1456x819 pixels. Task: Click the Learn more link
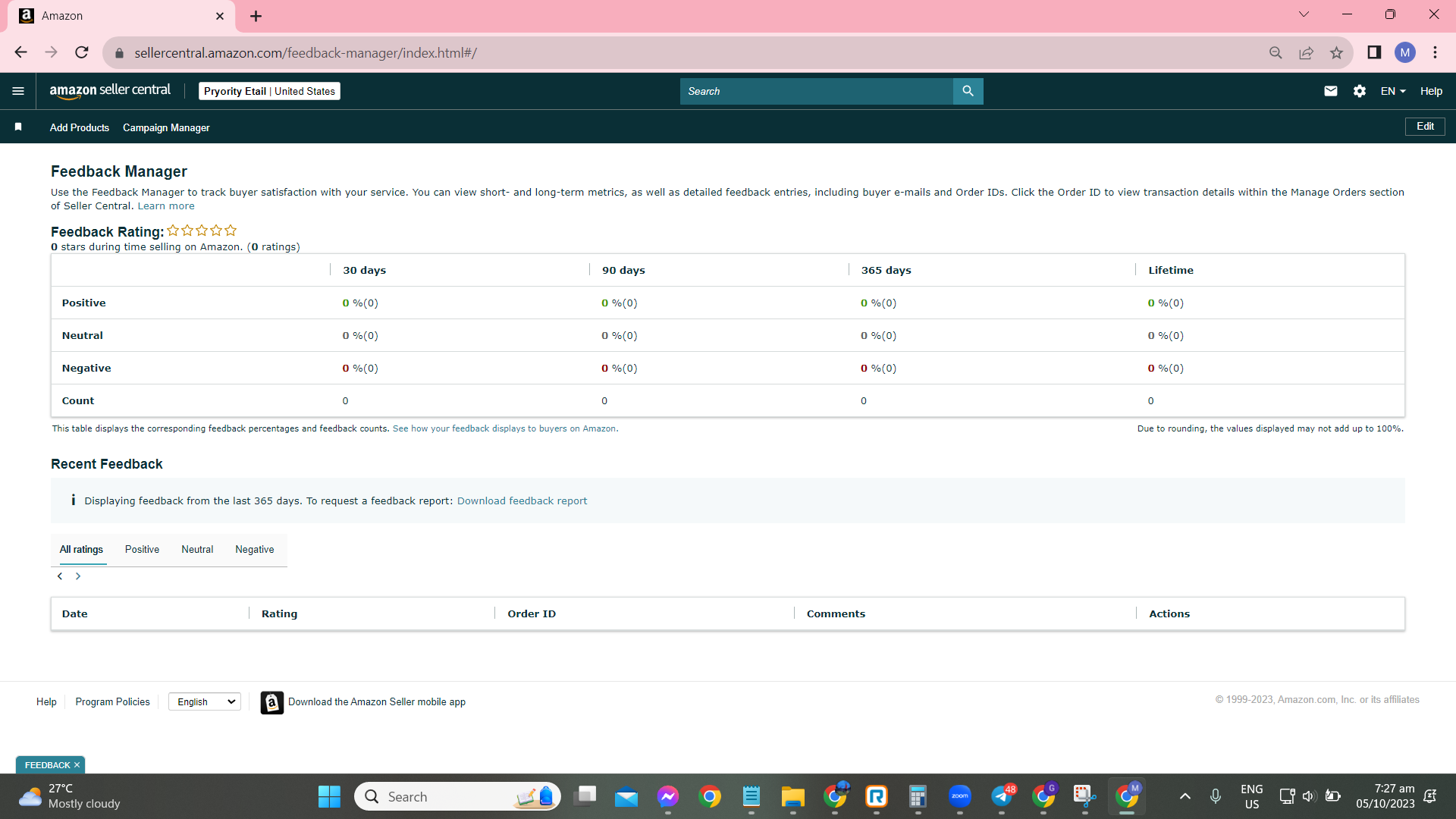(166, 206)
